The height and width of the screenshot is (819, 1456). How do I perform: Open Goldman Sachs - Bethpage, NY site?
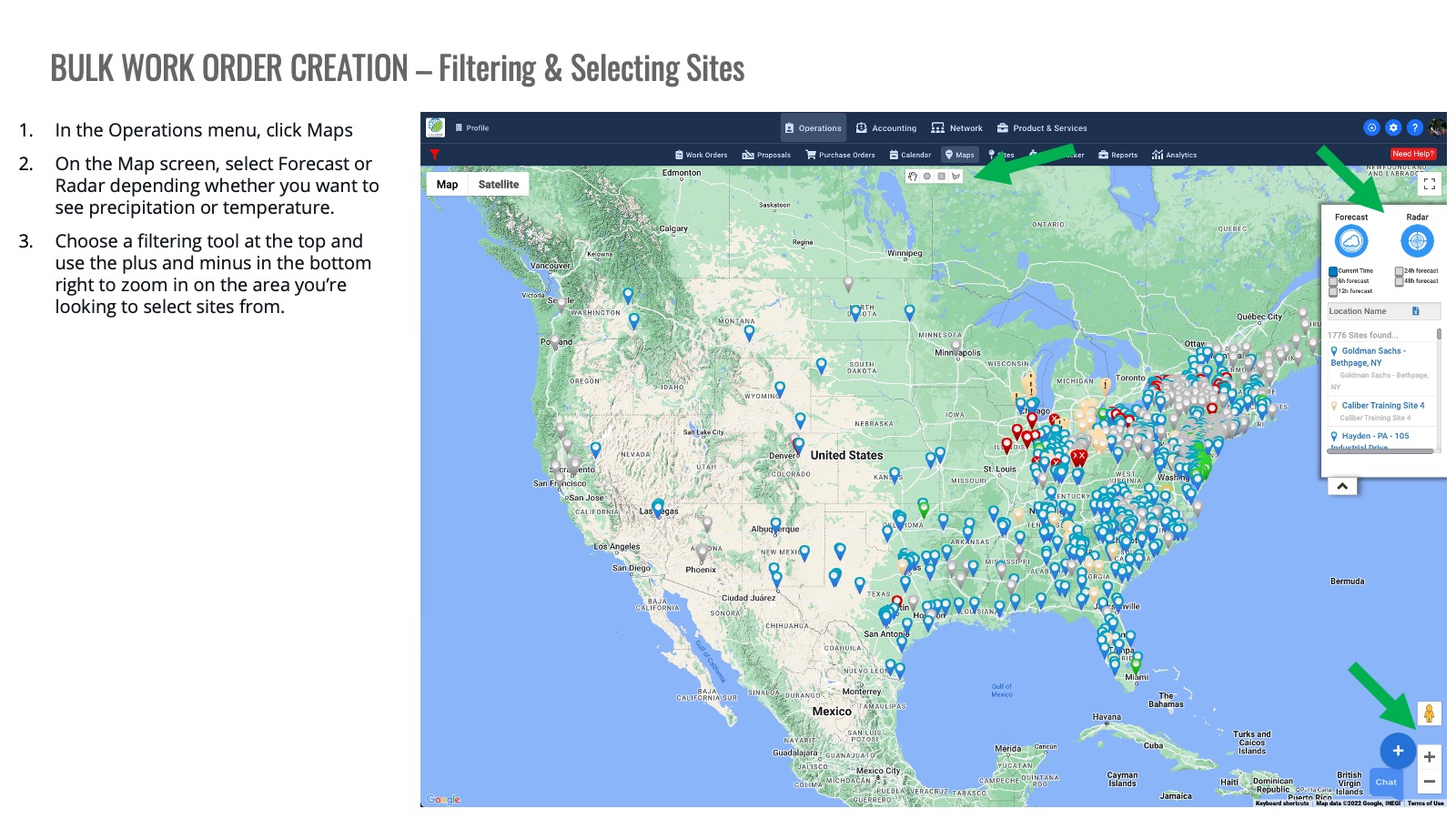[x=1372, y=357]
